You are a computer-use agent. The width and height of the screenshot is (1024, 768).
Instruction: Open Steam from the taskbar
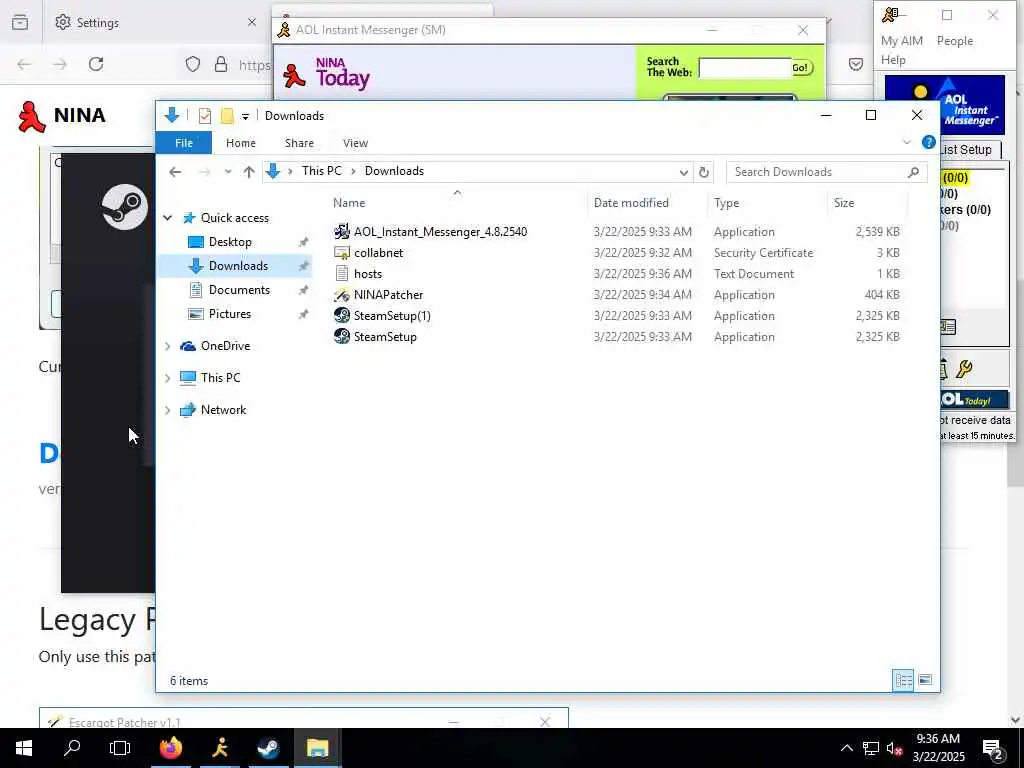point(268,748)
